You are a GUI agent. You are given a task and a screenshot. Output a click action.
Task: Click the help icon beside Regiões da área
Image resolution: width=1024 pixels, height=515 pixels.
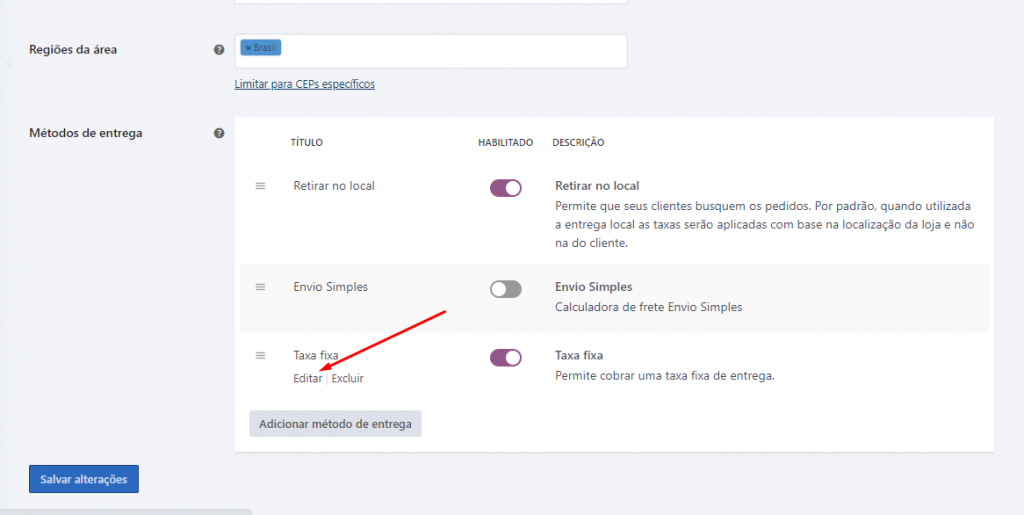click(219, 50)
